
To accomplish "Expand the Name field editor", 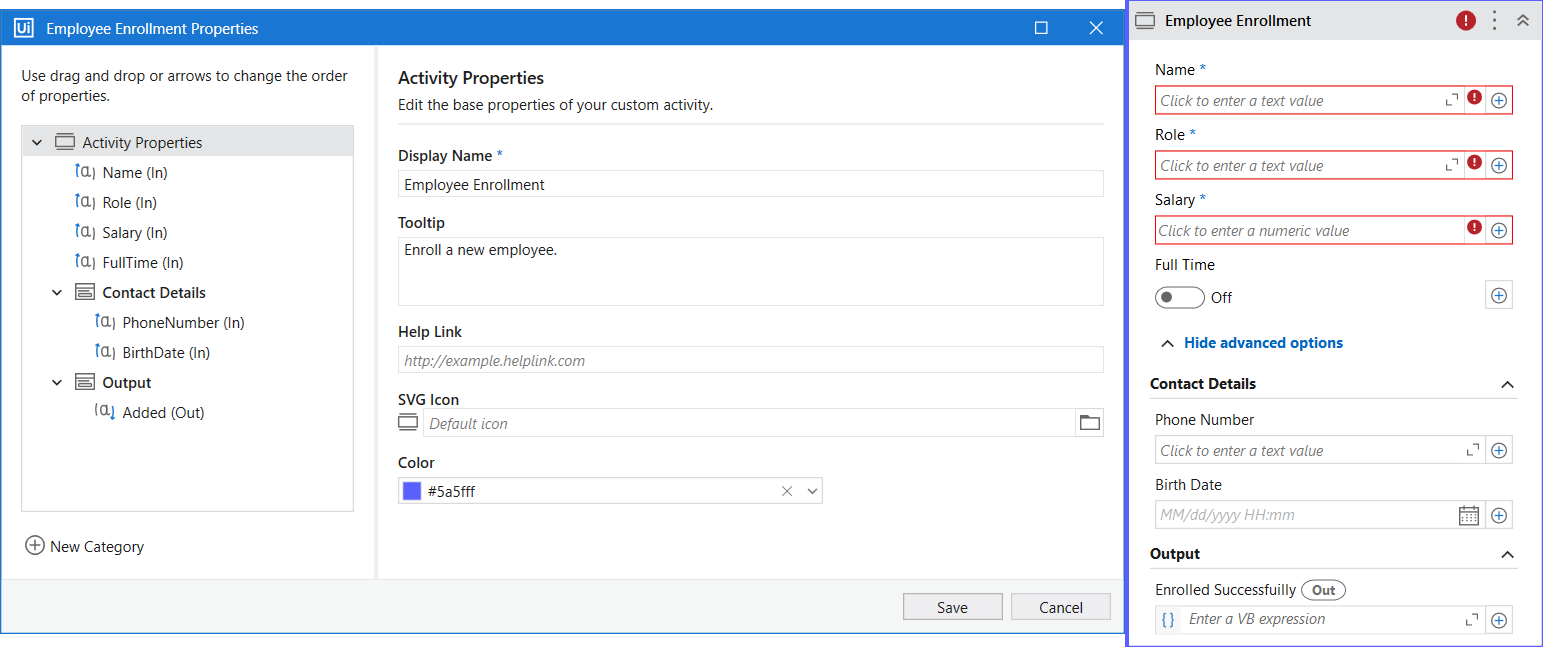I will click(1452, 101).
